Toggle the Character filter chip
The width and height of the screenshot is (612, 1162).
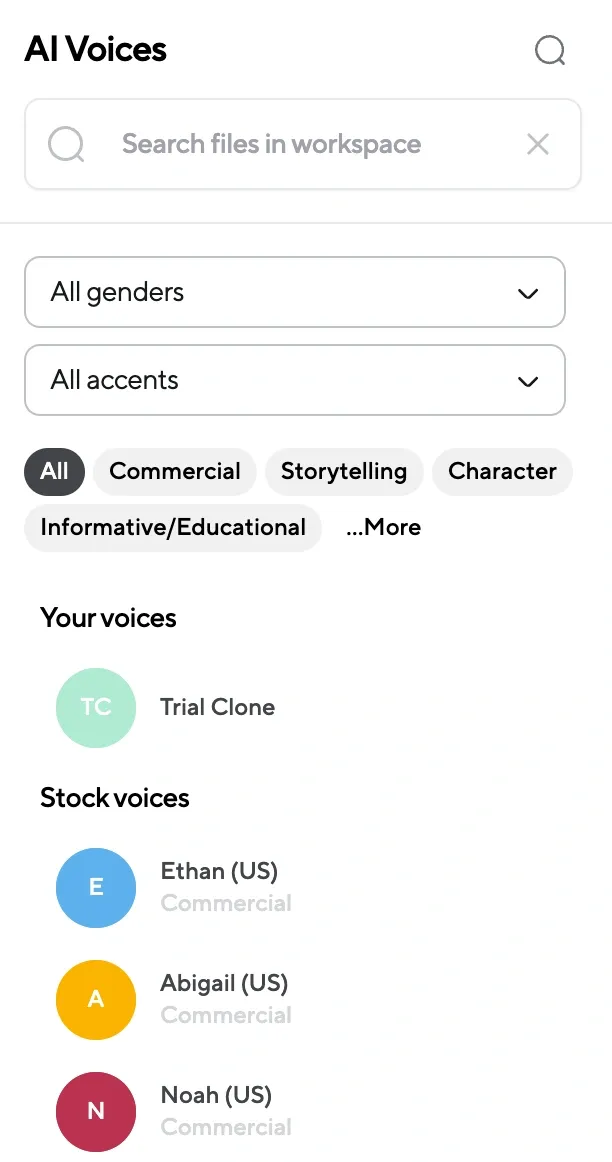pos(502,471)
